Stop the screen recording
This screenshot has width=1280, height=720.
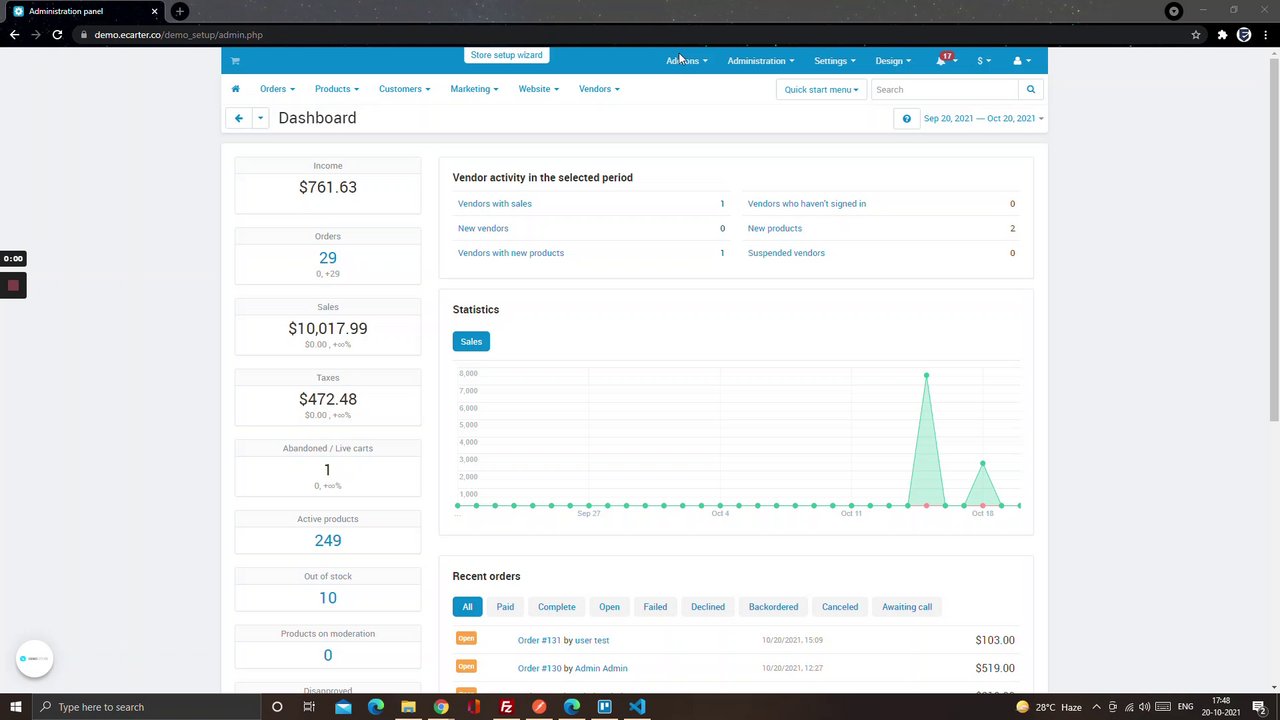[13, 286]
